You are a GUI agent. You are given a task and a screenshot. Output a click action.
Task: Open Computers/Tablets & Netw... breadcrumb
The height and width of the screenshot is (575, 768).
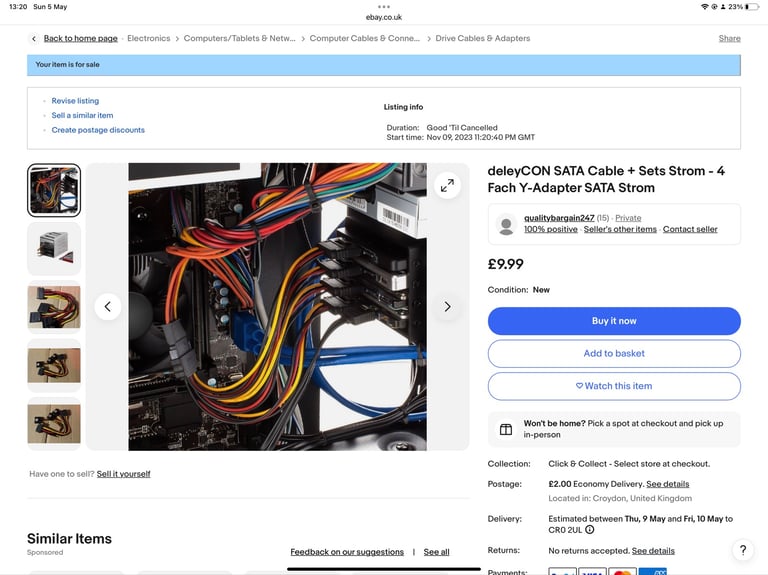[240, 38]
